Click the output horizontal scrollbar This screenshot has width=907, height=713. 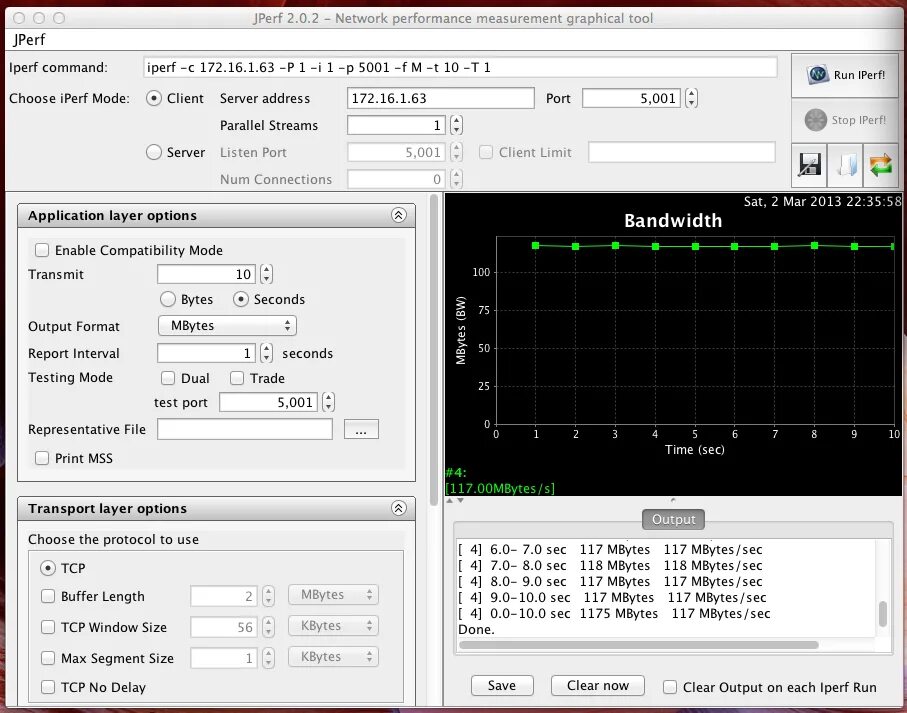(x=639, y=645)
